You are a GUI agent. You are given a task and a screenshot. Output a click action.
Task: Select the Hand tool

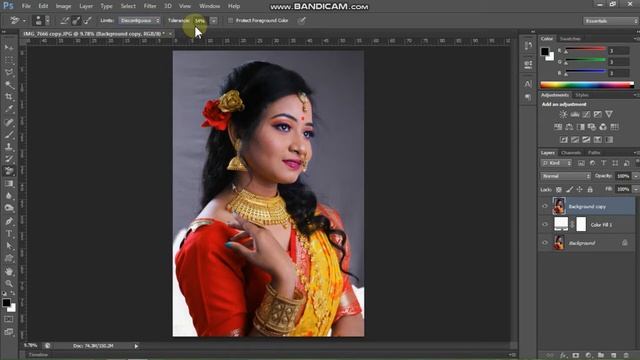tap(9, 271)
